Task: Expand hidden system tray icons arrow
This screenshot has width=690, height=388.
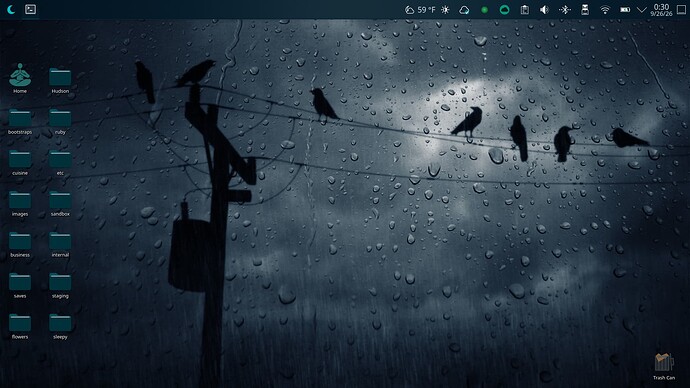Action: pos(642,10)
